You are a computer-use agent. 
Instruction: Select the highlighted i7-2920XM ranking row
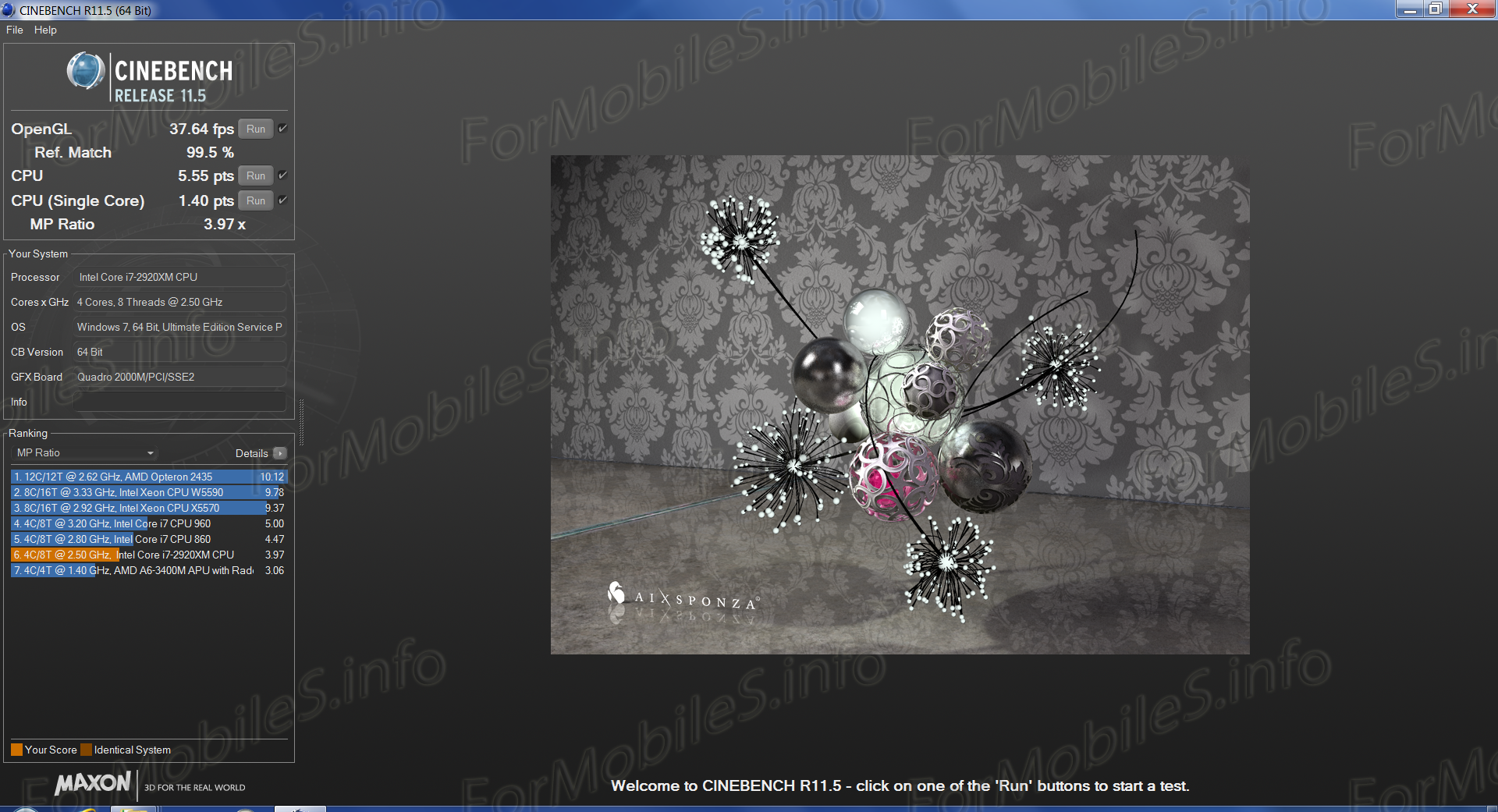[x=148, y=555]
